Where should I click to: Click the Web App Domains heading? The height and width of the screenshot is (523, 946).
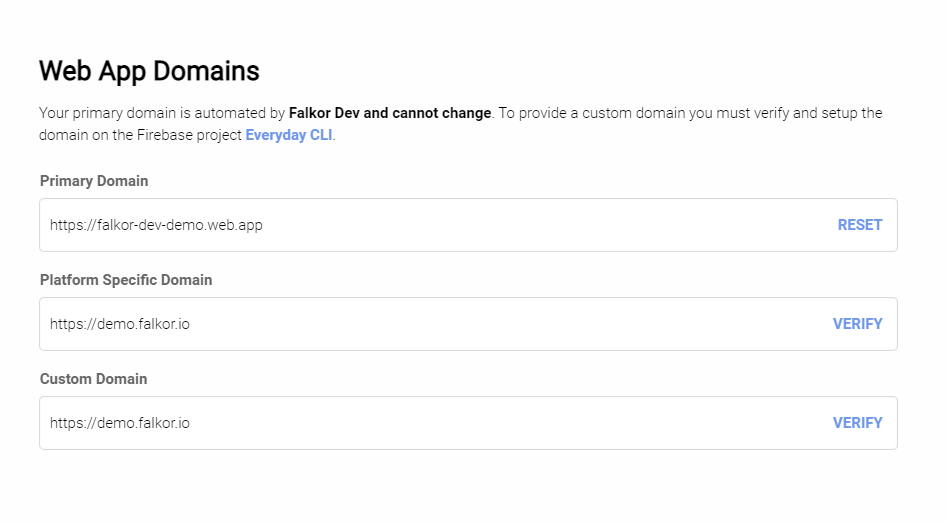149,71
